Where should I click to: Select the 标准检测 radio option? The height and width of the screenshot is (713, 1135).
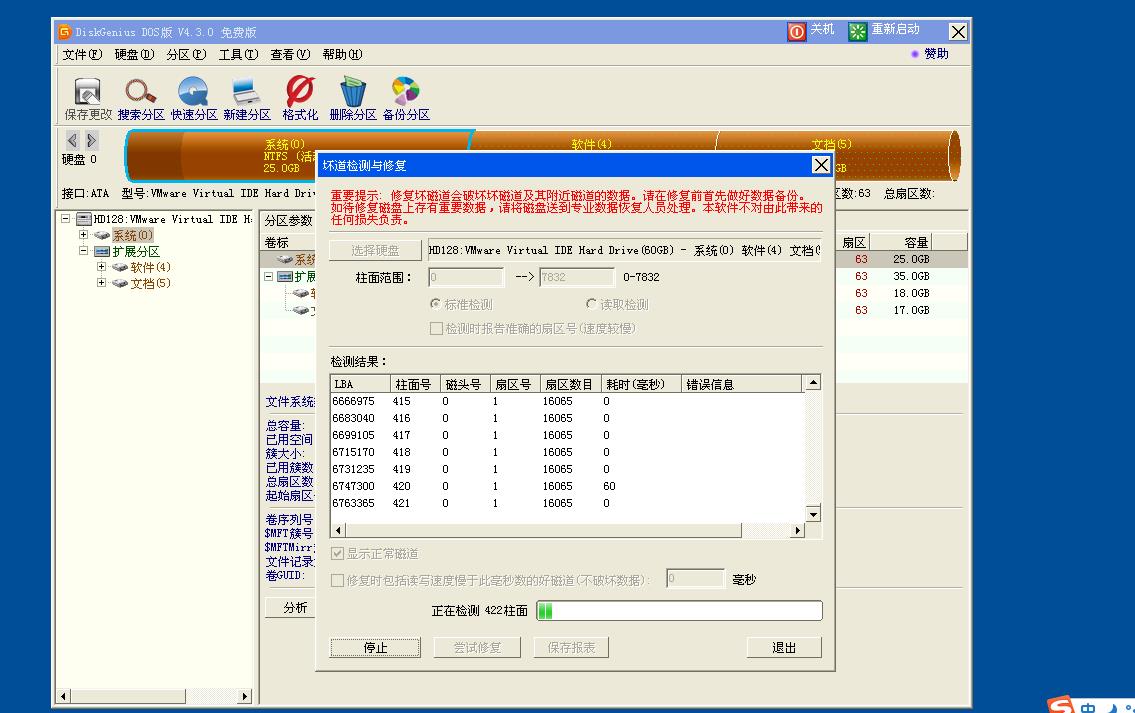click(x=436, y=304)
